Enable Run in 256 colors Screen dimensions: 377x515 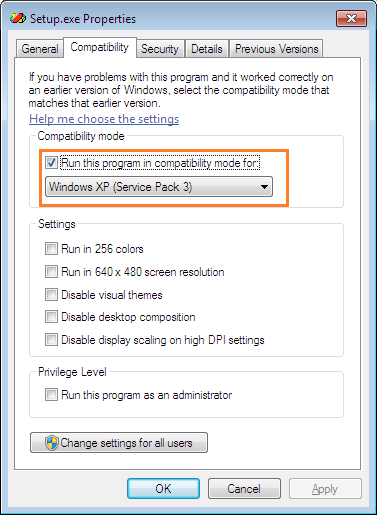pyautogui.click(x=51, y=249)
